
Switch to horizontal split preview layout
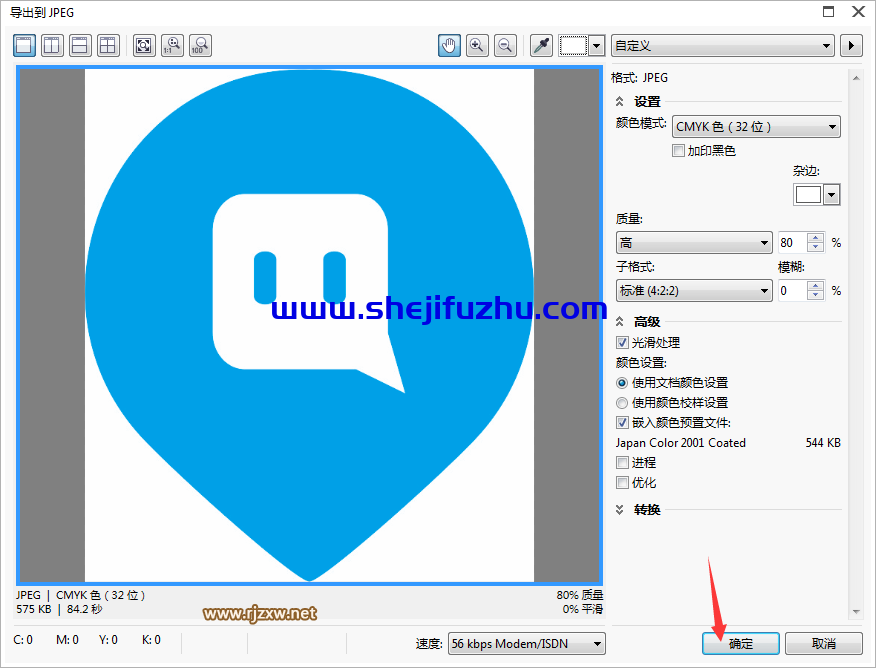point(80,45)
